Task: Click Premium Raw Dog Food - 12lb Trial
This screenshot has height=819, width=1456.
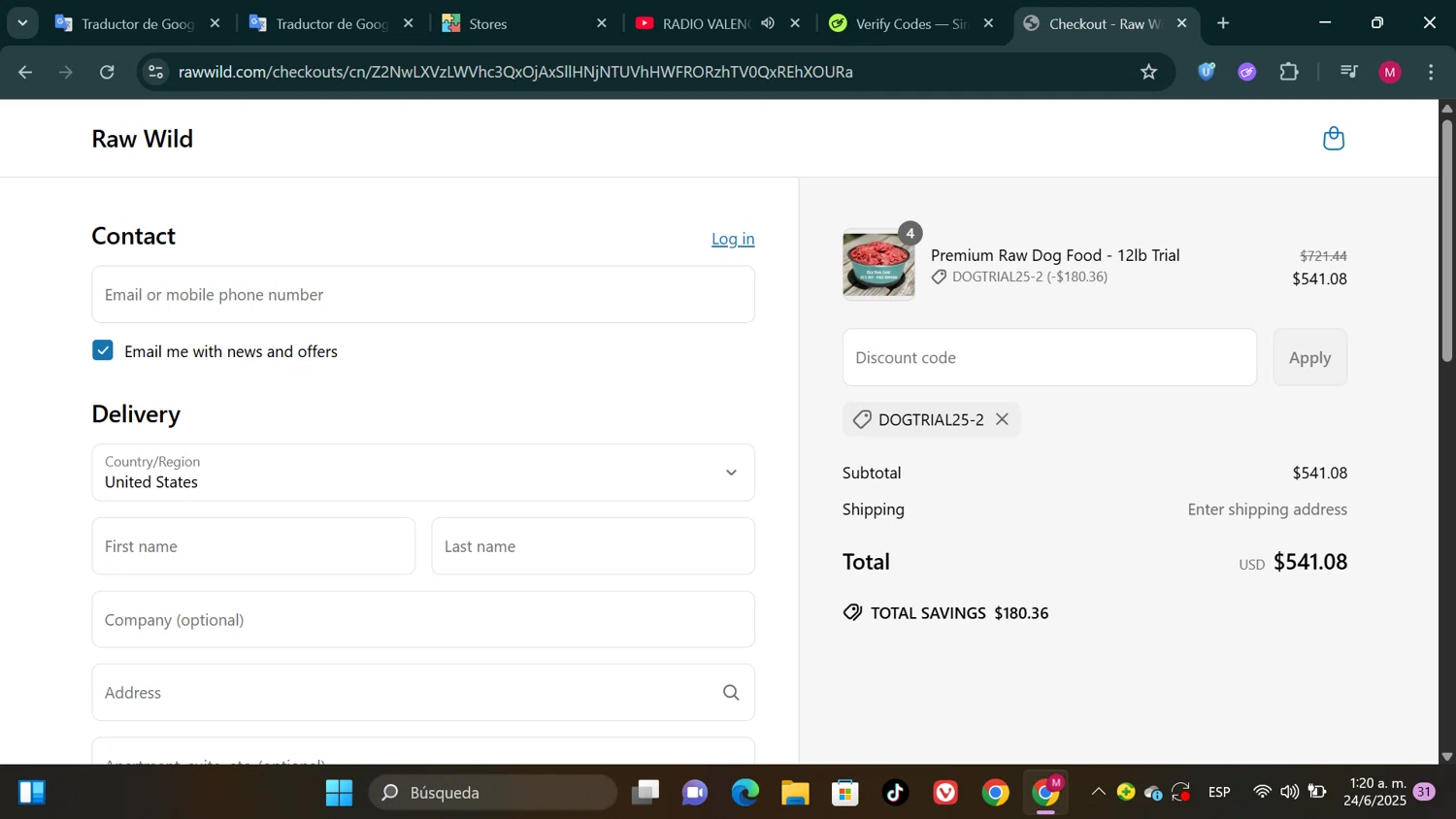Action: click(1055, 255)
